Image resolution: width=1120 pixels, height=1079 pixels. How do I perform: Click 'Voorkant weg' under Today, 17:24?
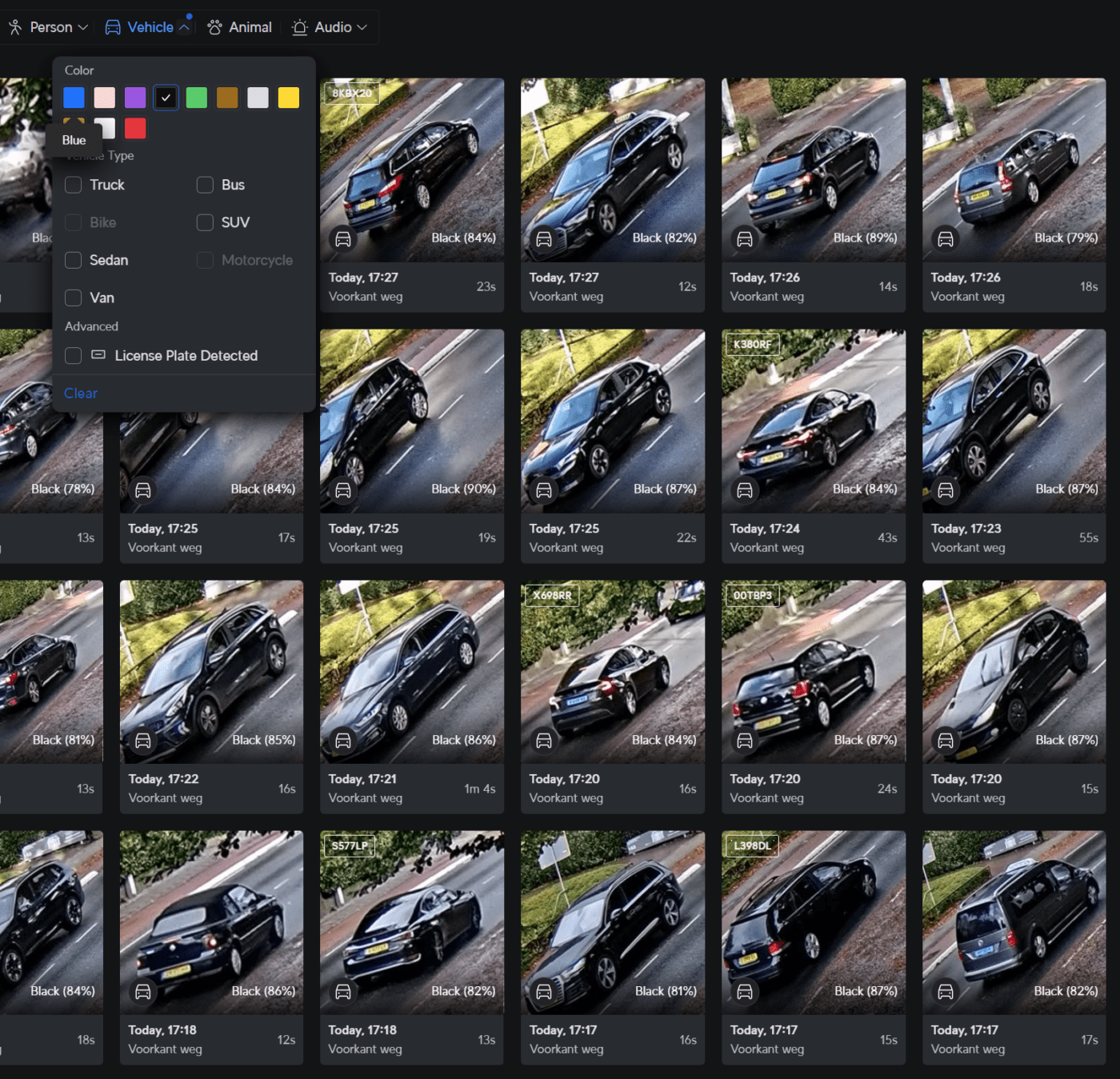766,548
